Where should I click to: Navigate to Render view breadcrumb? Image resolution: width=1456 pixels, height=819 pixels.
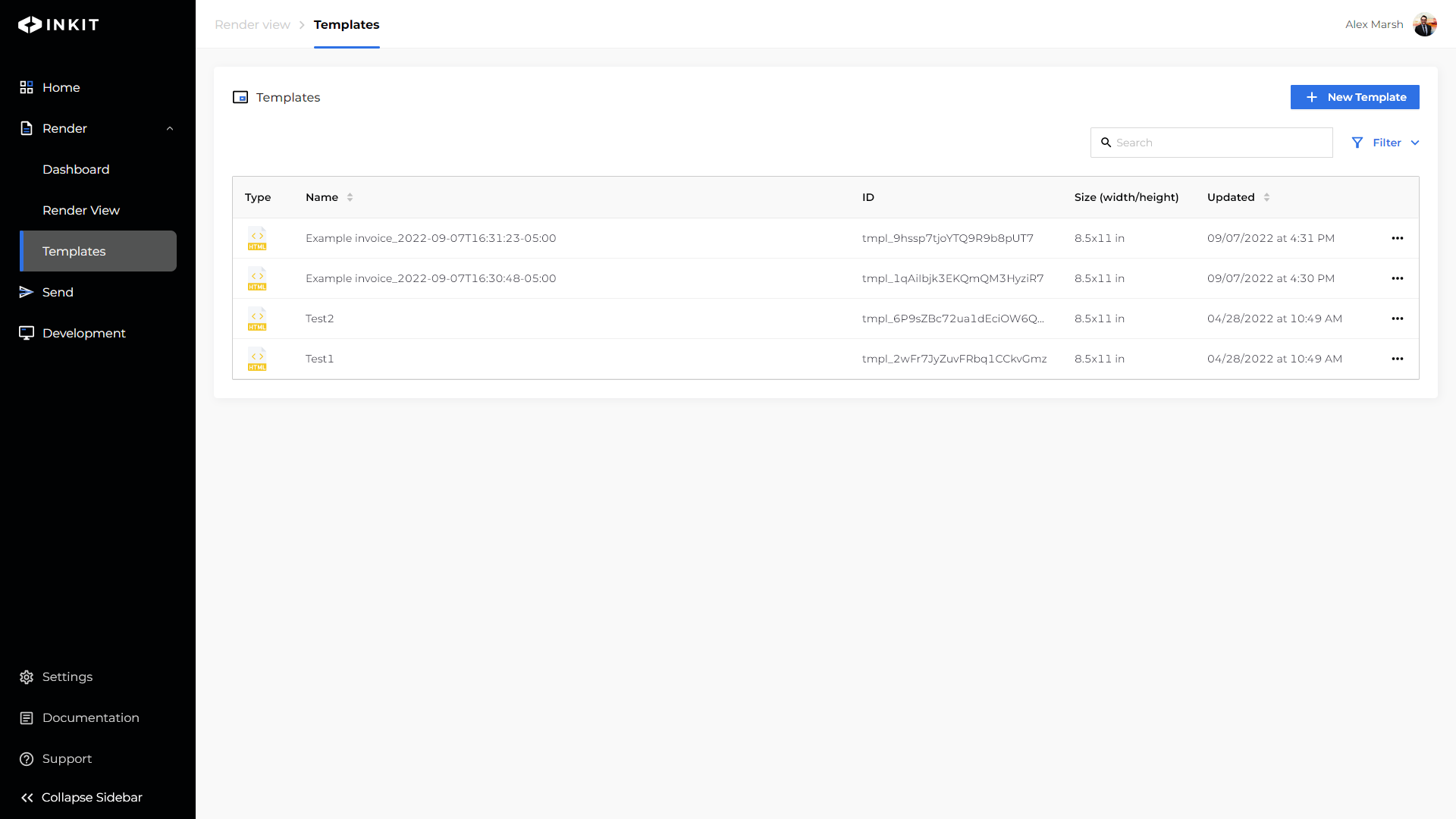pos(253,24)
